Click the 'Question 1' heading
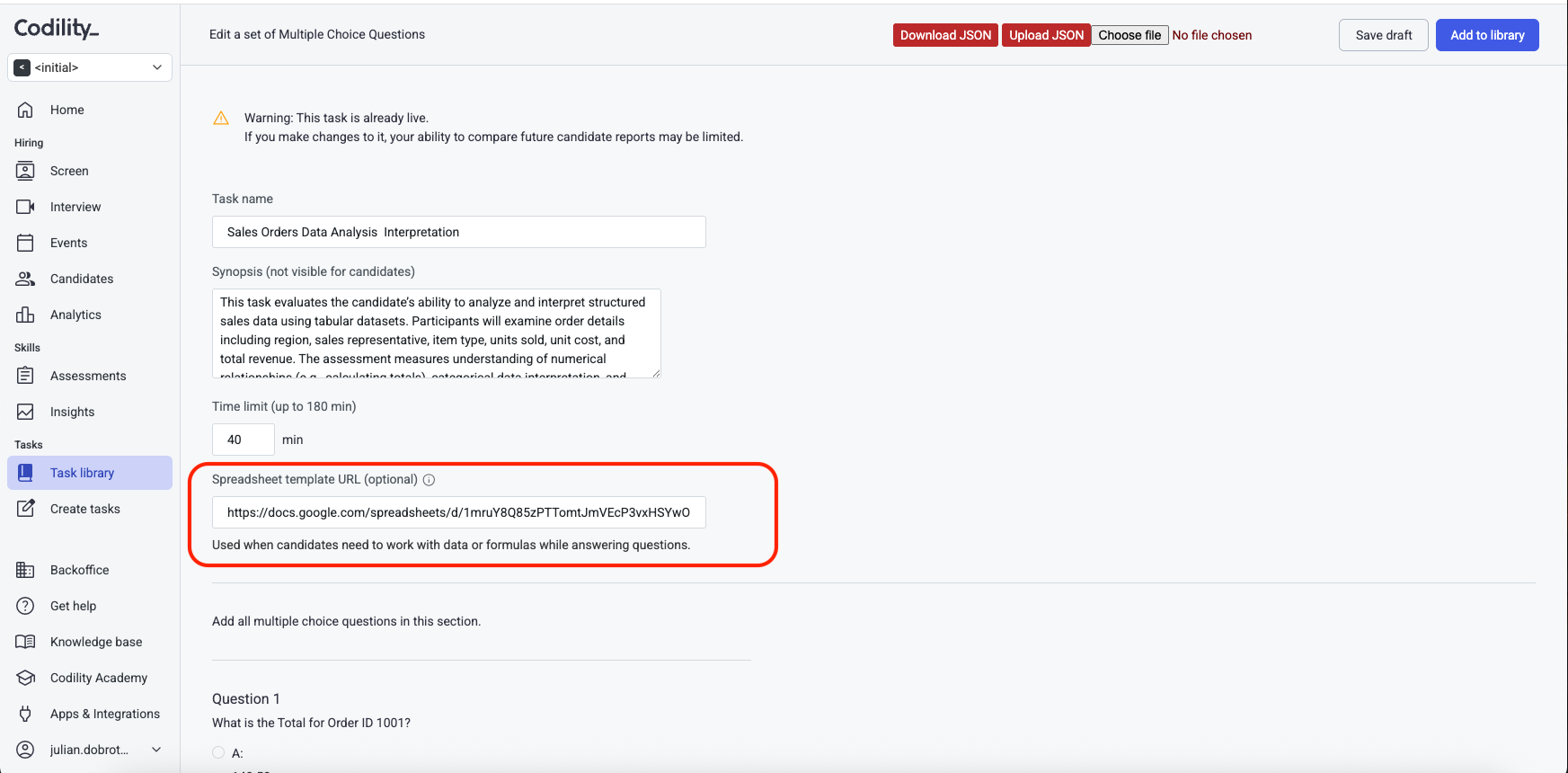This screenshot has width=1568, height=773. 246,699
